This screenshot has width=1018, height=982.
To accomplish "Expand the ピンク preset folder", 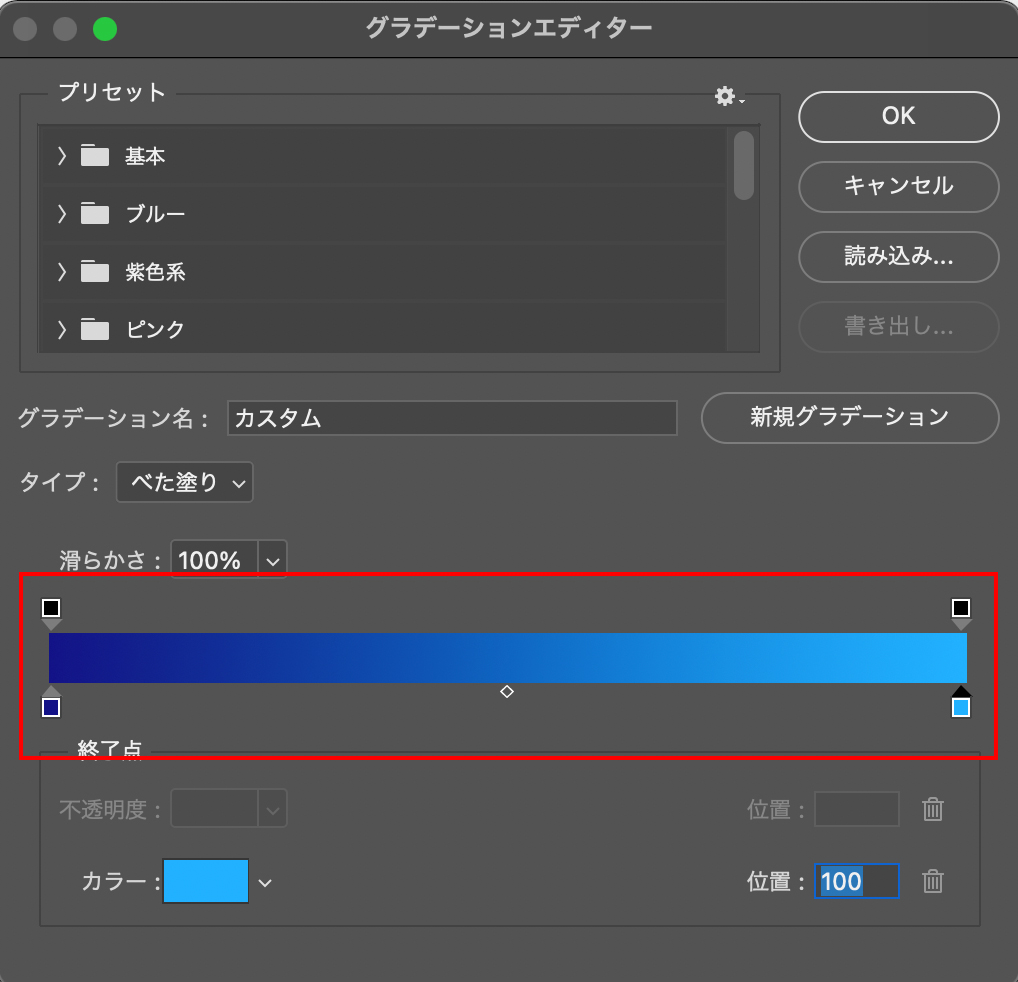I will click(x=62, y=329).
